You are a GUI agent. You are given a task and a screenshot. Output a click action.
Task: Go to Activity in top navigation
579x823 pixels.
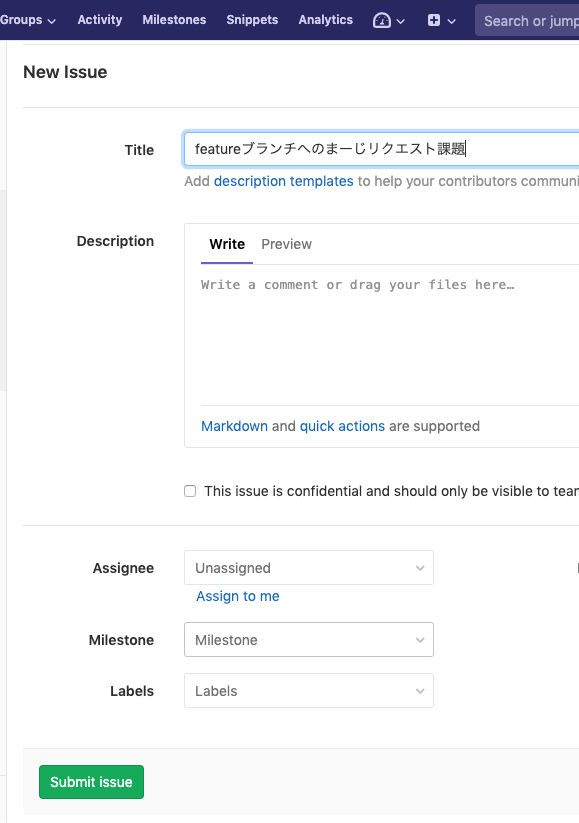coord(100,20)
